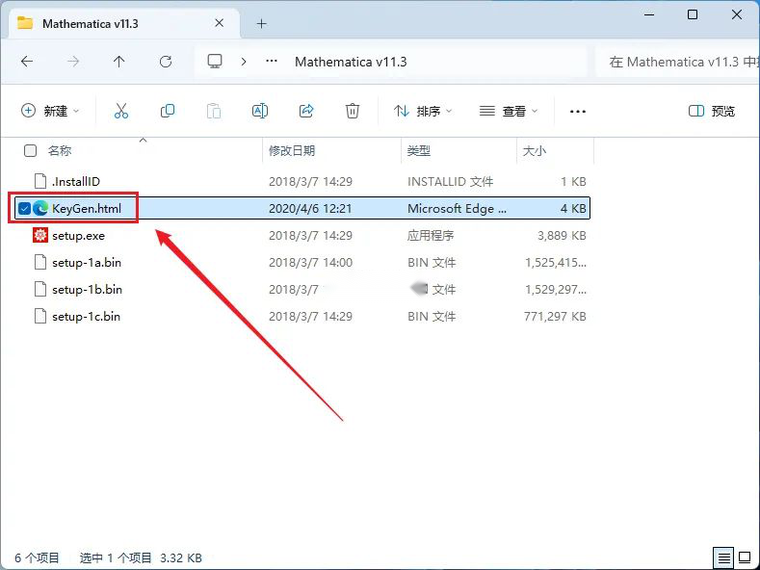Screen dimensions: 760x570
Task: Cut the selected file with scissors icon
Action: point(121,111)
